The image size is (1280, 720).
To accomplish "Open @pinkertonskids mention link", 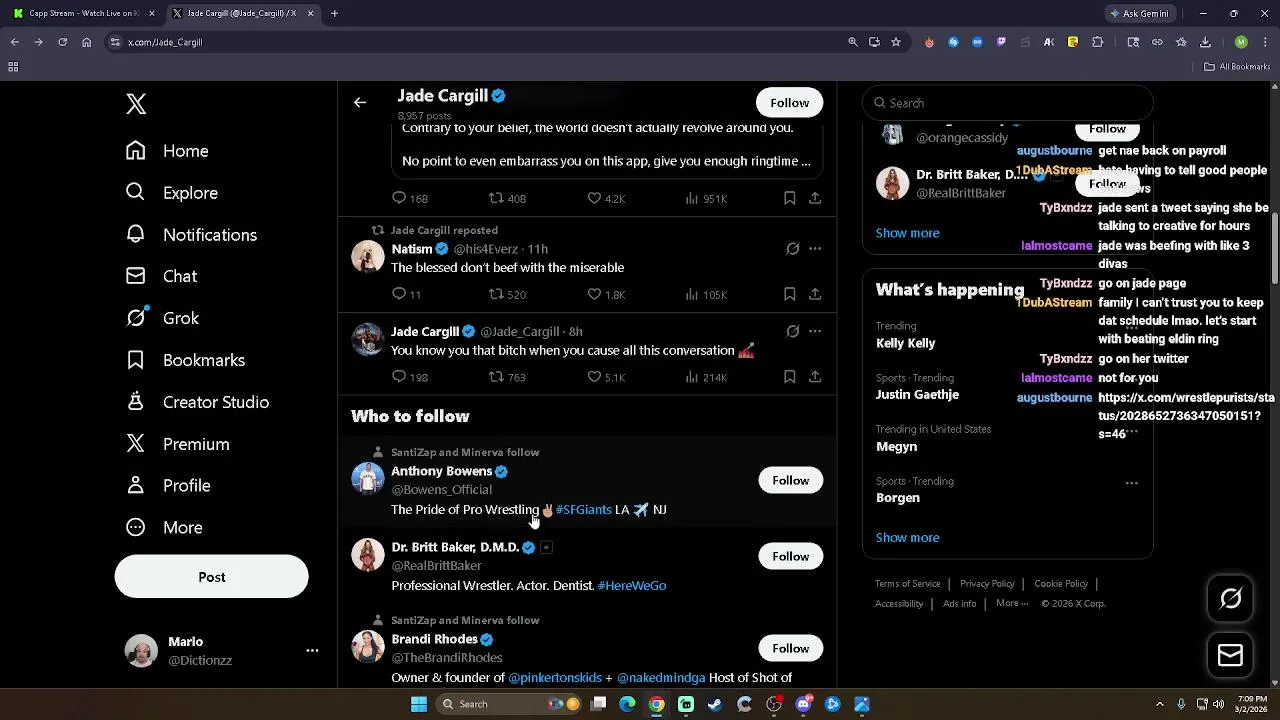I will [x=555, y=678].
